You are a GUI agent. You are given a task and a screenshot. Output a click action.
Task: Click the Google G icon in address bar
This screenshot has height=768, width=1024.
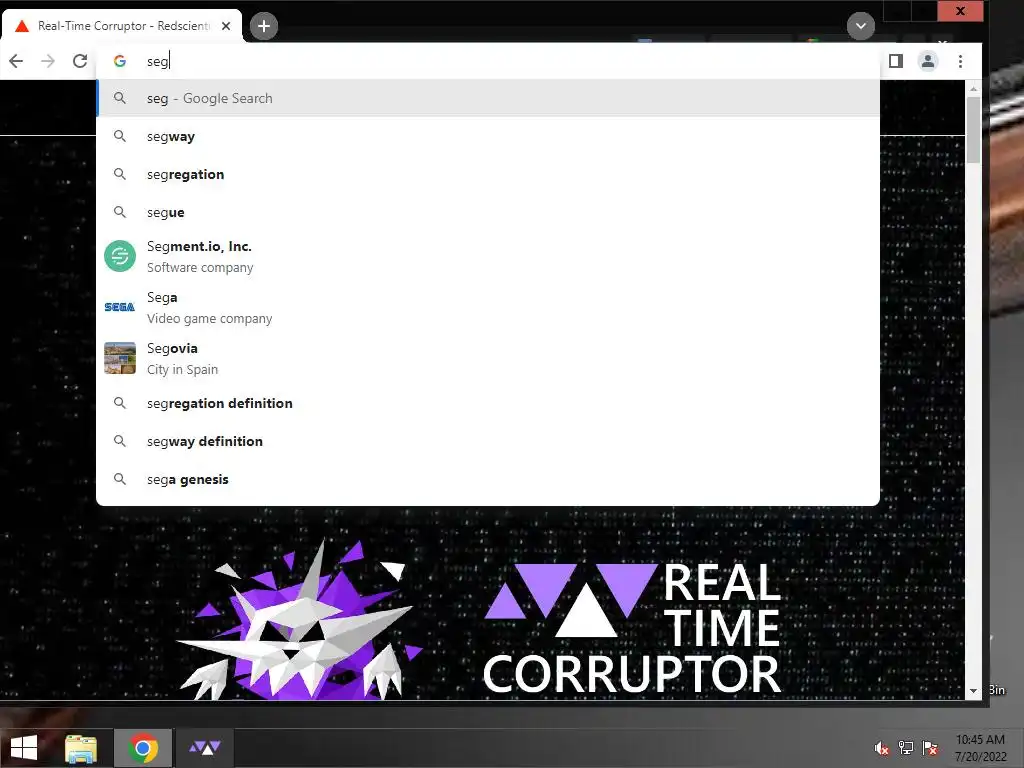(120, 61)
